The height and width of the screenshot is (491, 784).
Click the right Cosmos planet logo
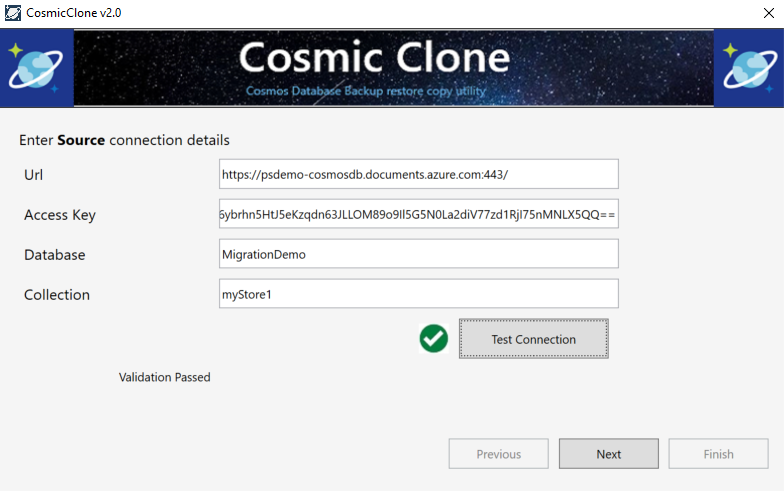pos(748,68)
